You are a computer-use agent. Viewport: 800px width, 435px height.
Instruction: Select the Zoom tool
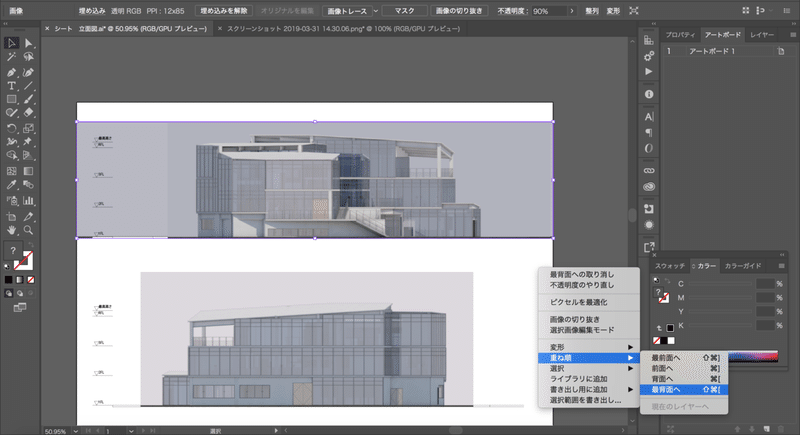tap(29, 231)
